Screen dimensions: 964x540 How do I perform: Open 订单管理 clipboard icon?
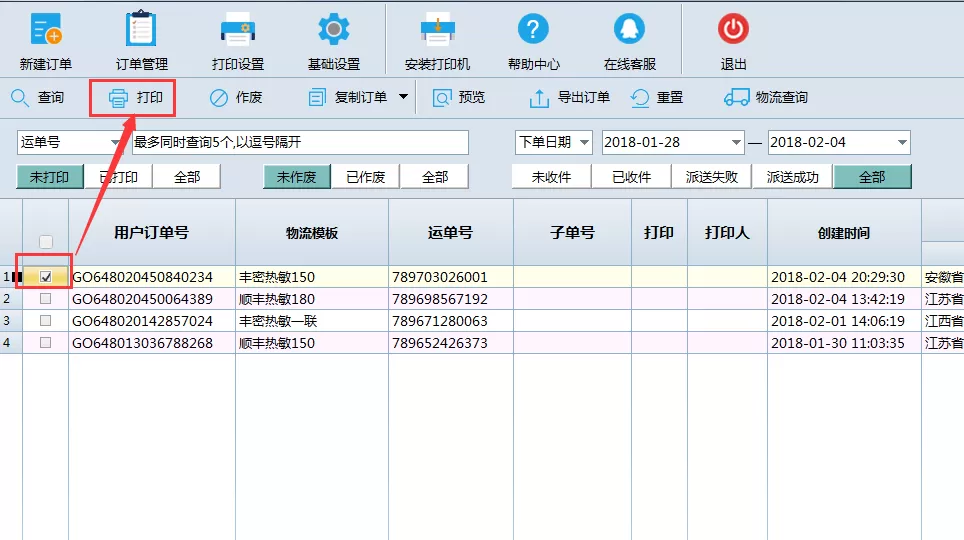click(141, 28)
